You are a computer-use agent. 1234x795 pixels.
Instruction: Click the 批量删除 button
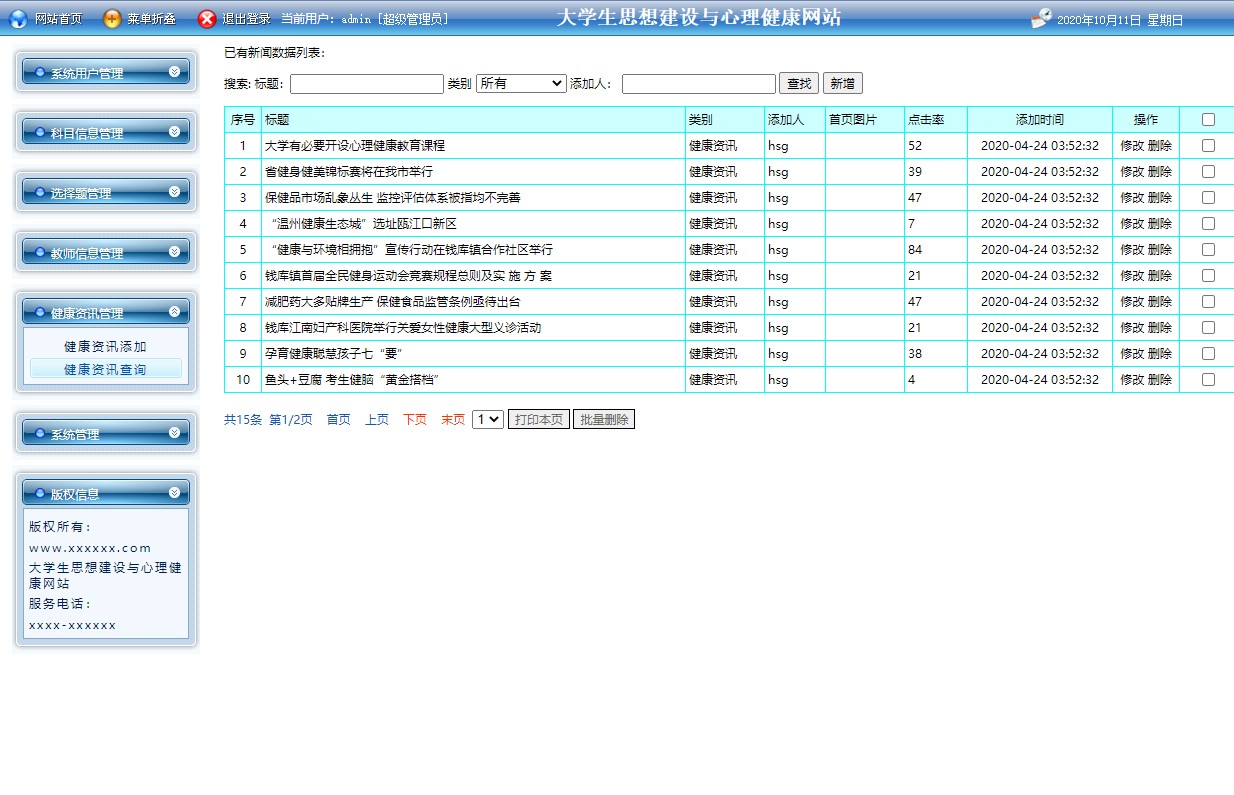coord(604,420)
